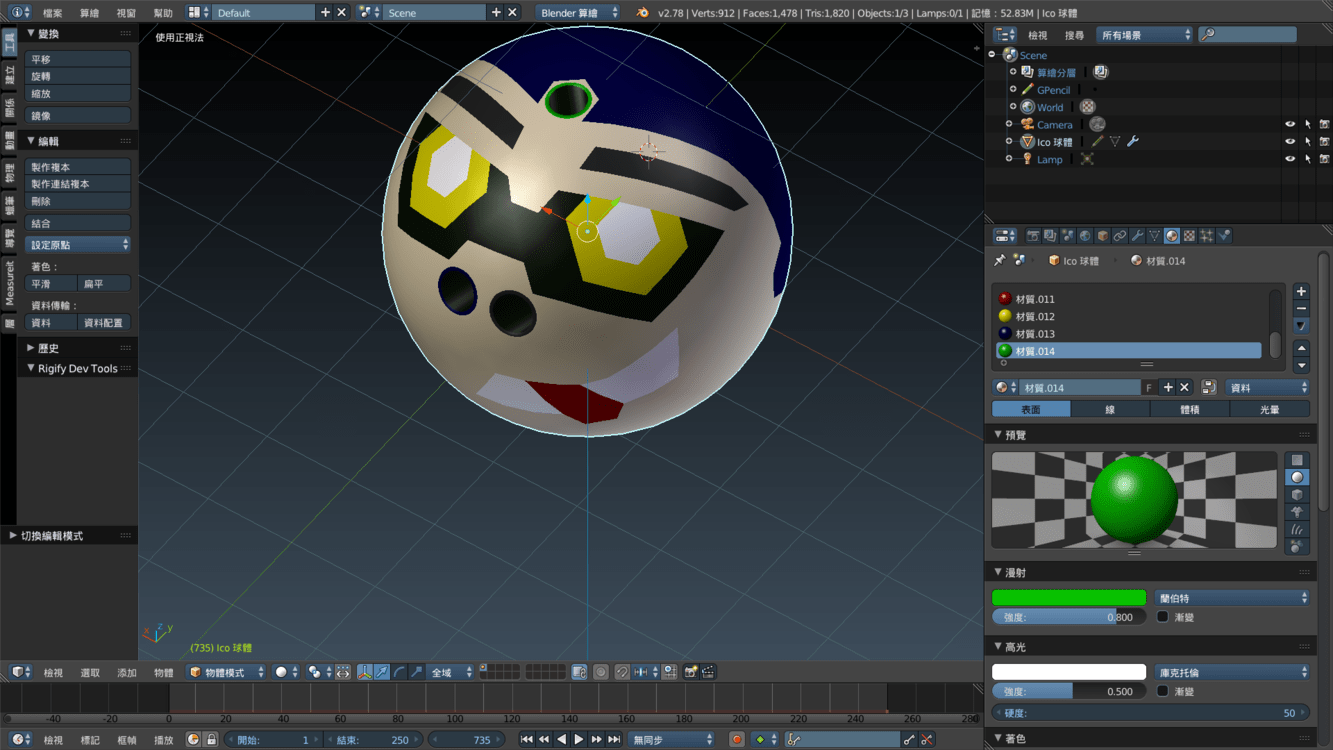Toggle renderability for the Lamp object
The height and width of the screenshot is (750, 1333).
(1324, 159)
